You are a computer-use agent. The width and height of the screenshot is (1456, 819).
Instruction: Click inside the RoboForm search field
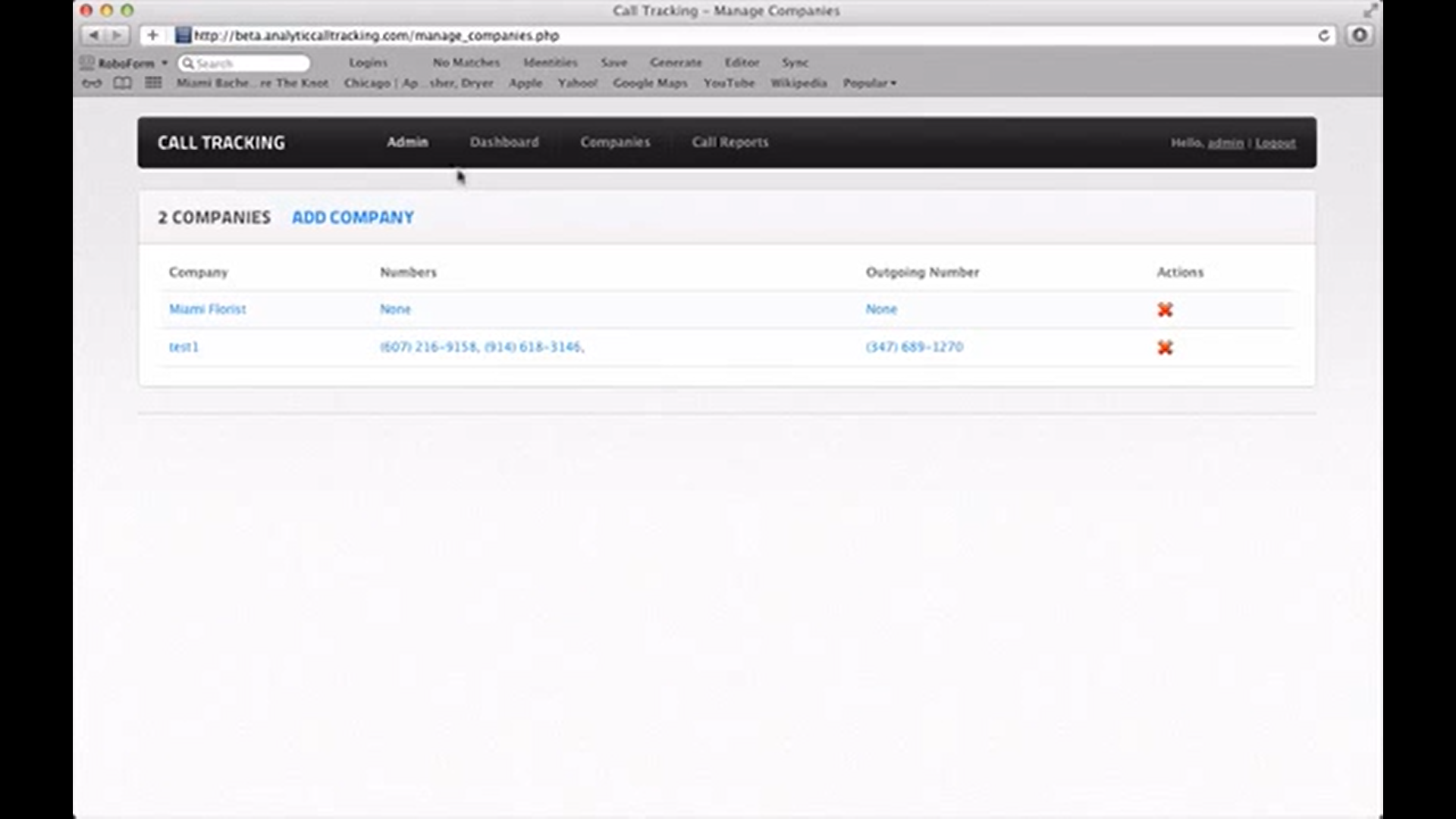243,63
